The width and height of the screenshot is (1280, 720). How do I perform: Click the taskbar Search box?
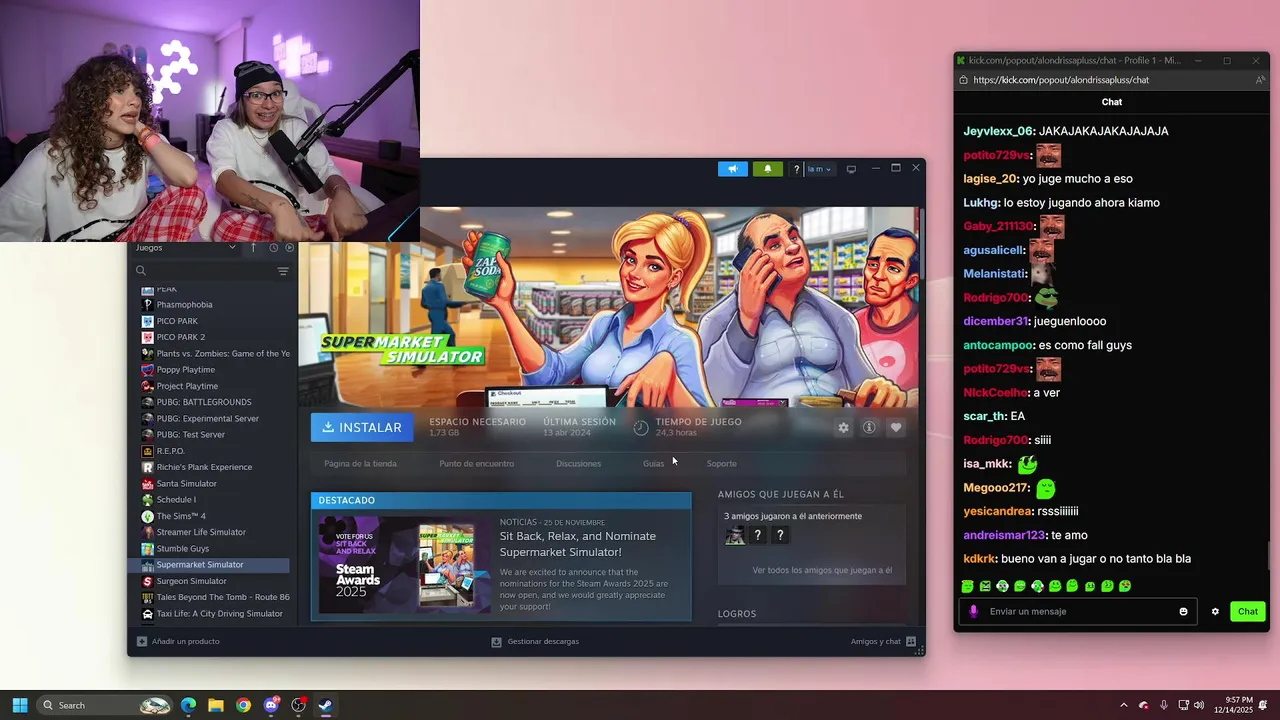click(106, 705)
